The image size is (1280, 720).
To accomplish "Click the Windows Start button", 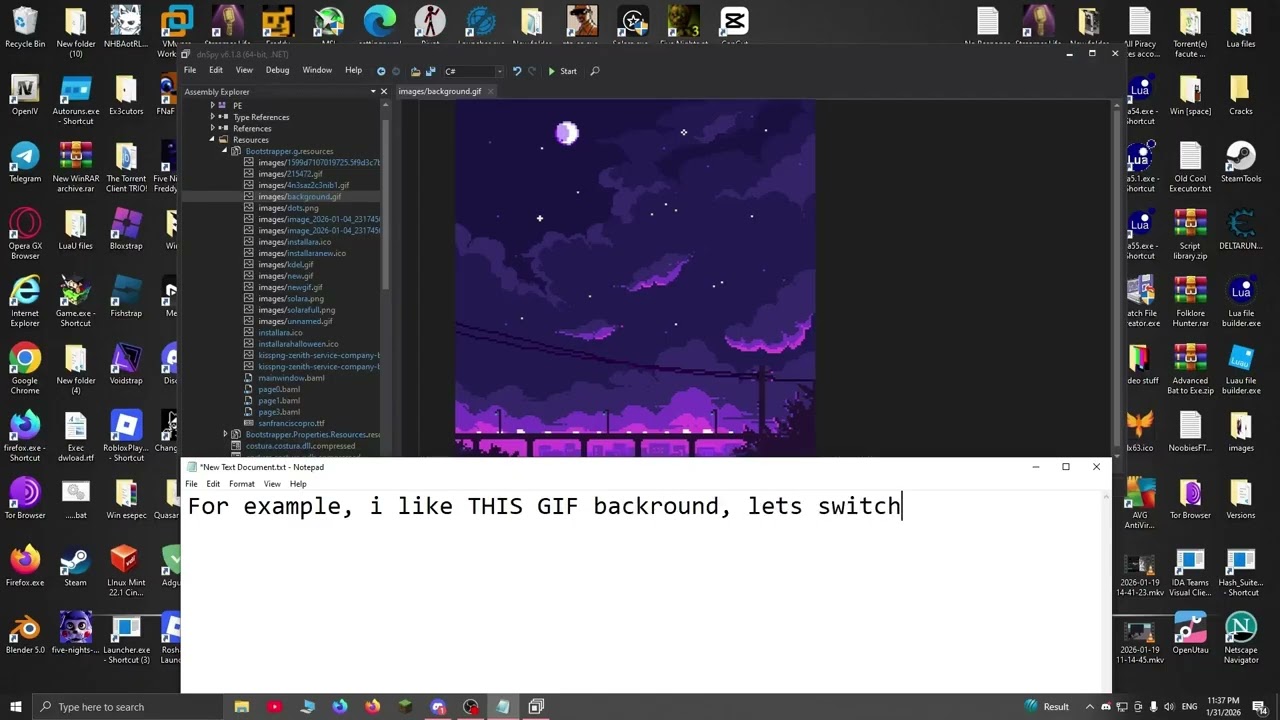I will click(x=15, y=707).
